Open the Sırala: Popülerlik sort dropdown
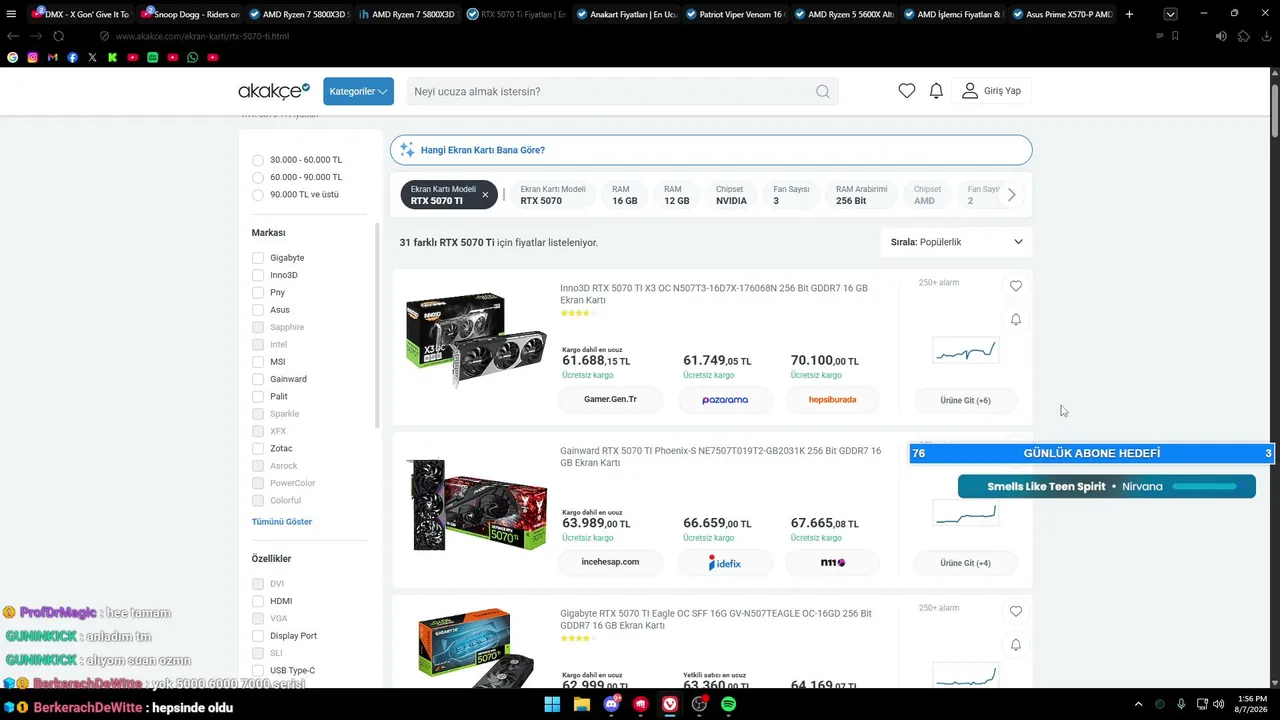 (957, 242)
